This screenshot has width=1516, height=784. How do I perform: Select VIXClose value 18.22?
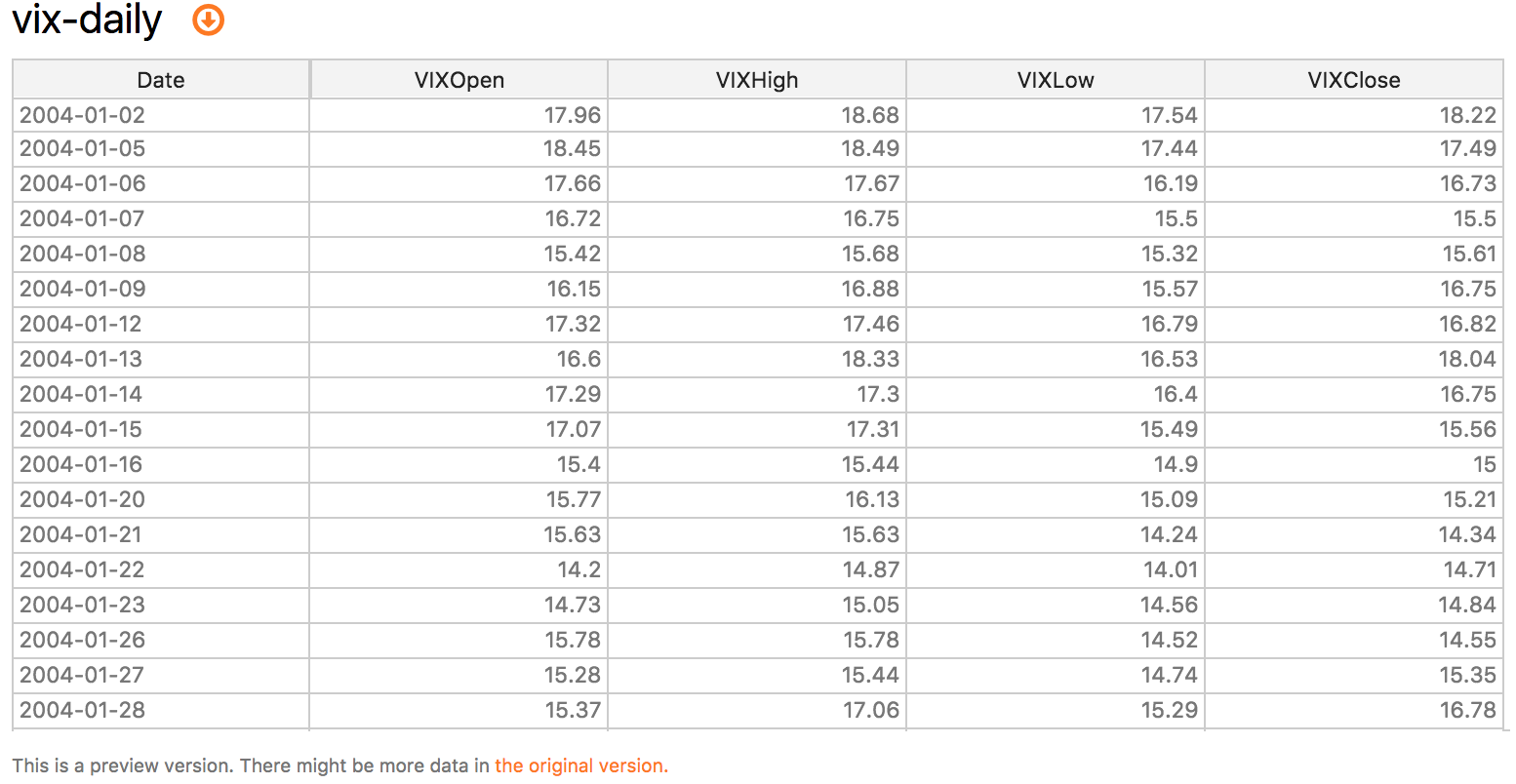coord(1467,115)
